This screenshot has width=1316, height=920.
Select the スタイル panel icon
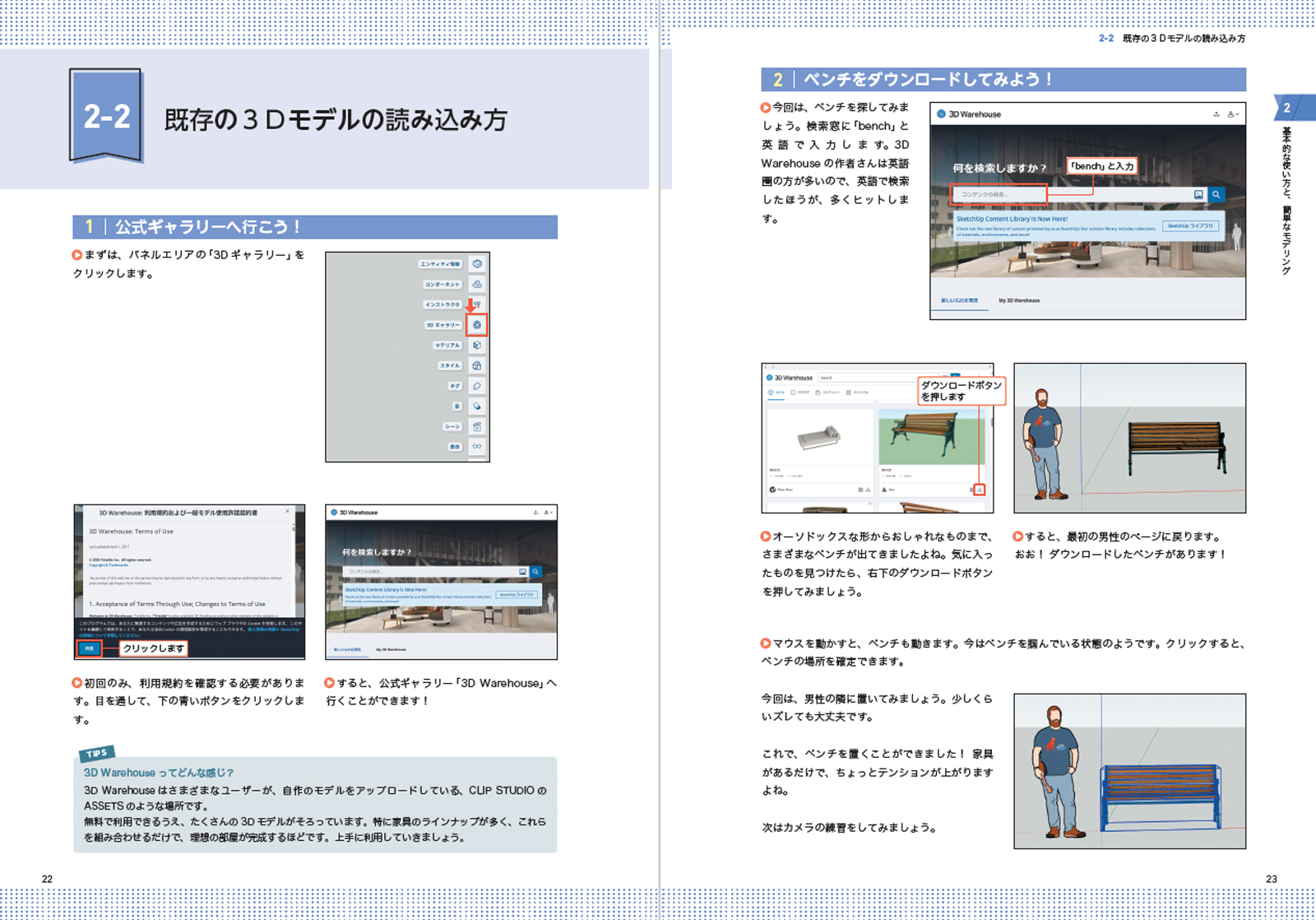pos(477,365)
